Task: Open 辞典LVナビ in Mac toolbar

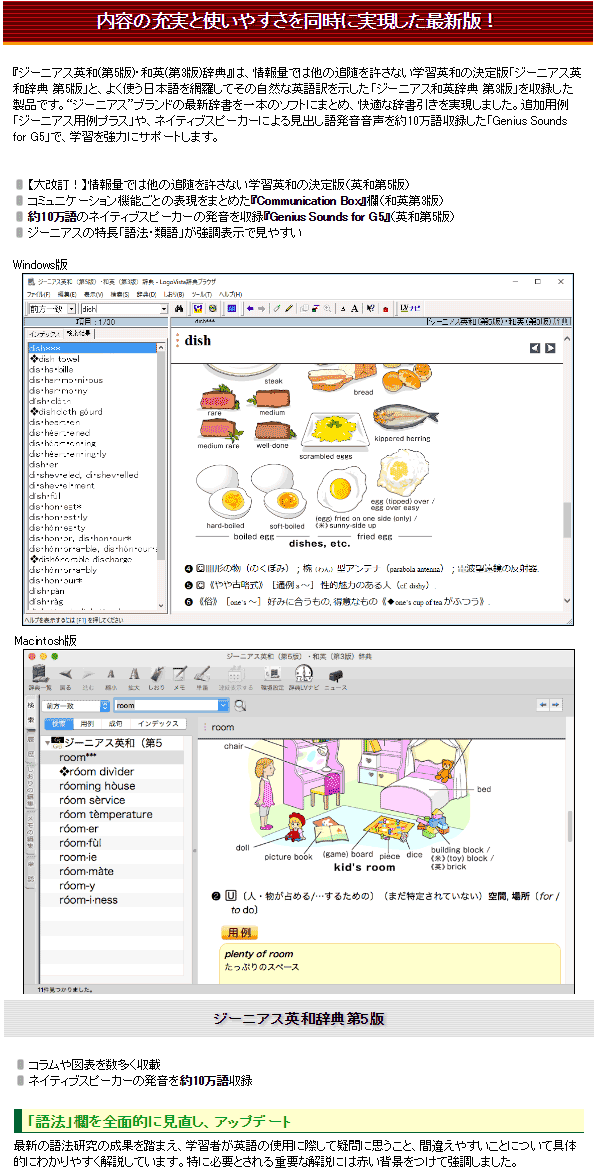Action: (304, 678)
